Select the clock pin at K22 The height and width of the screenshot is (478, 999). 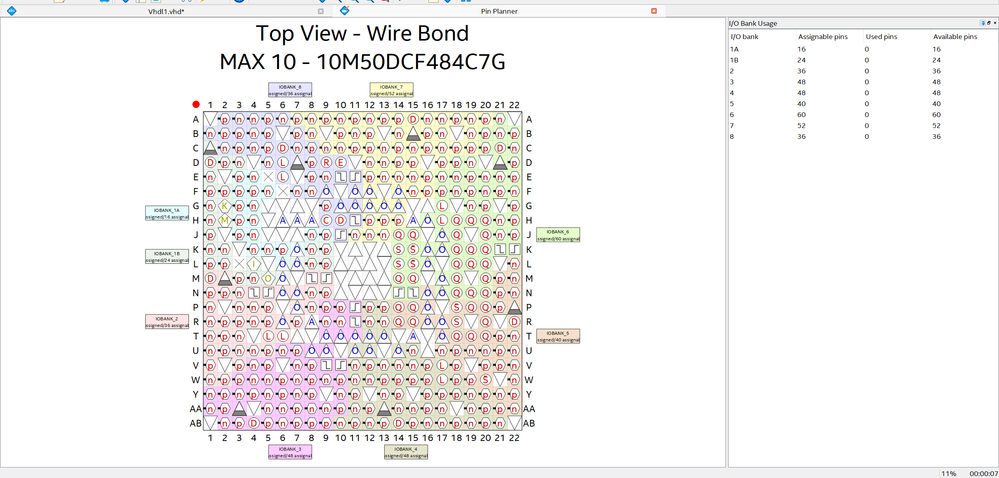[514, 249]
